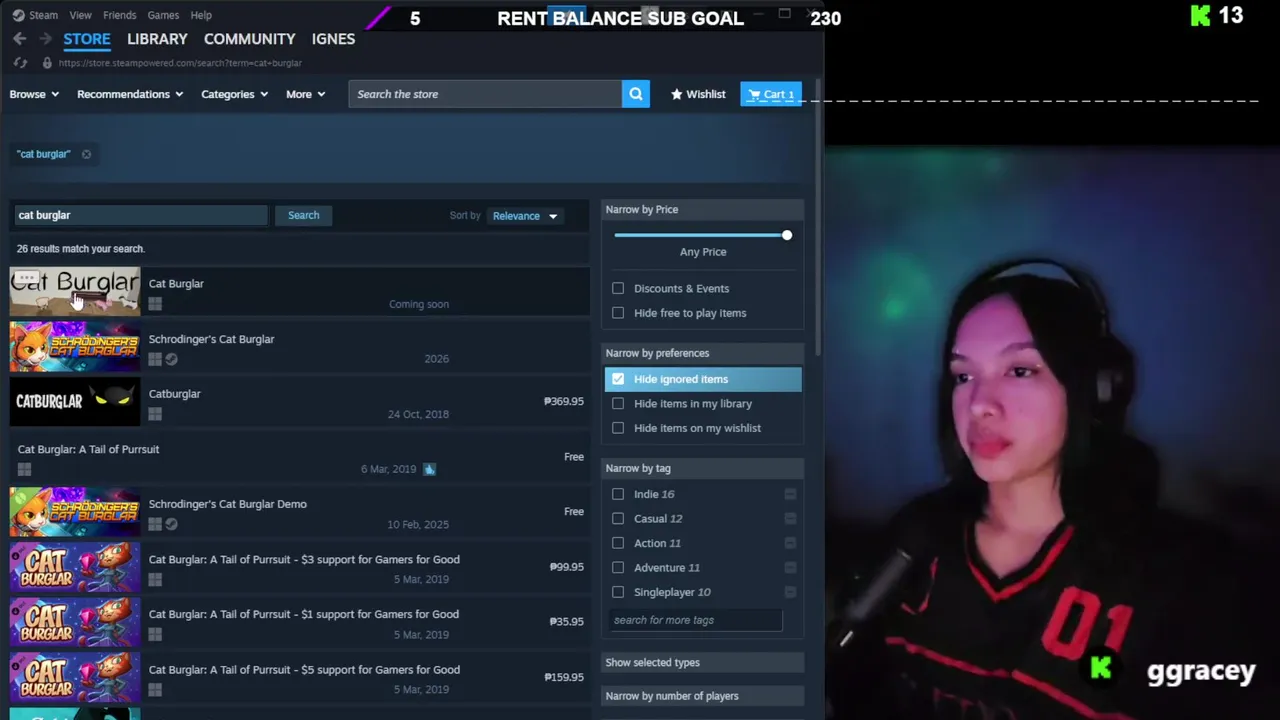The width and height of the screenshot is (1280, 720).
Task: Expand Narrow by number of players
Action: (702, 696)
